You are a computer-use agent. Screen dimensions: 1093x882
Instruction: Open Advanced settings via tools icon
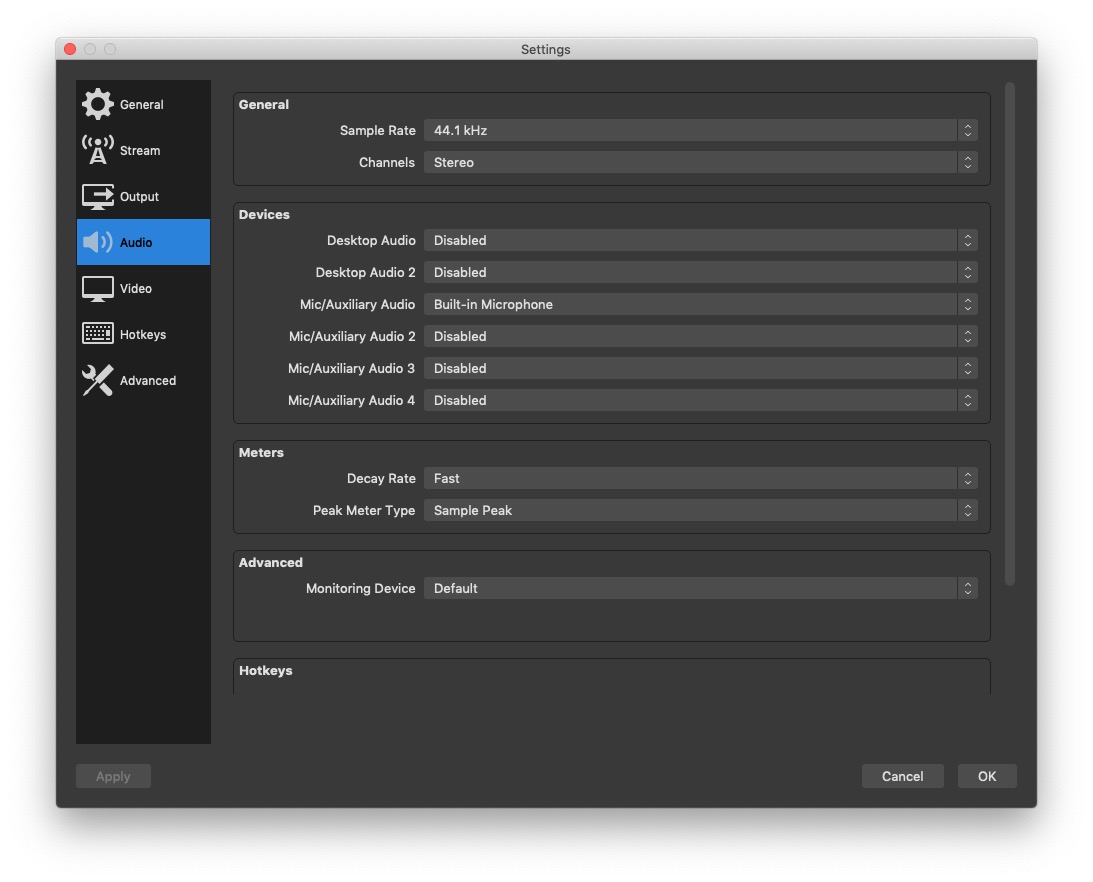pyautogui.click(x=97, y=380)
